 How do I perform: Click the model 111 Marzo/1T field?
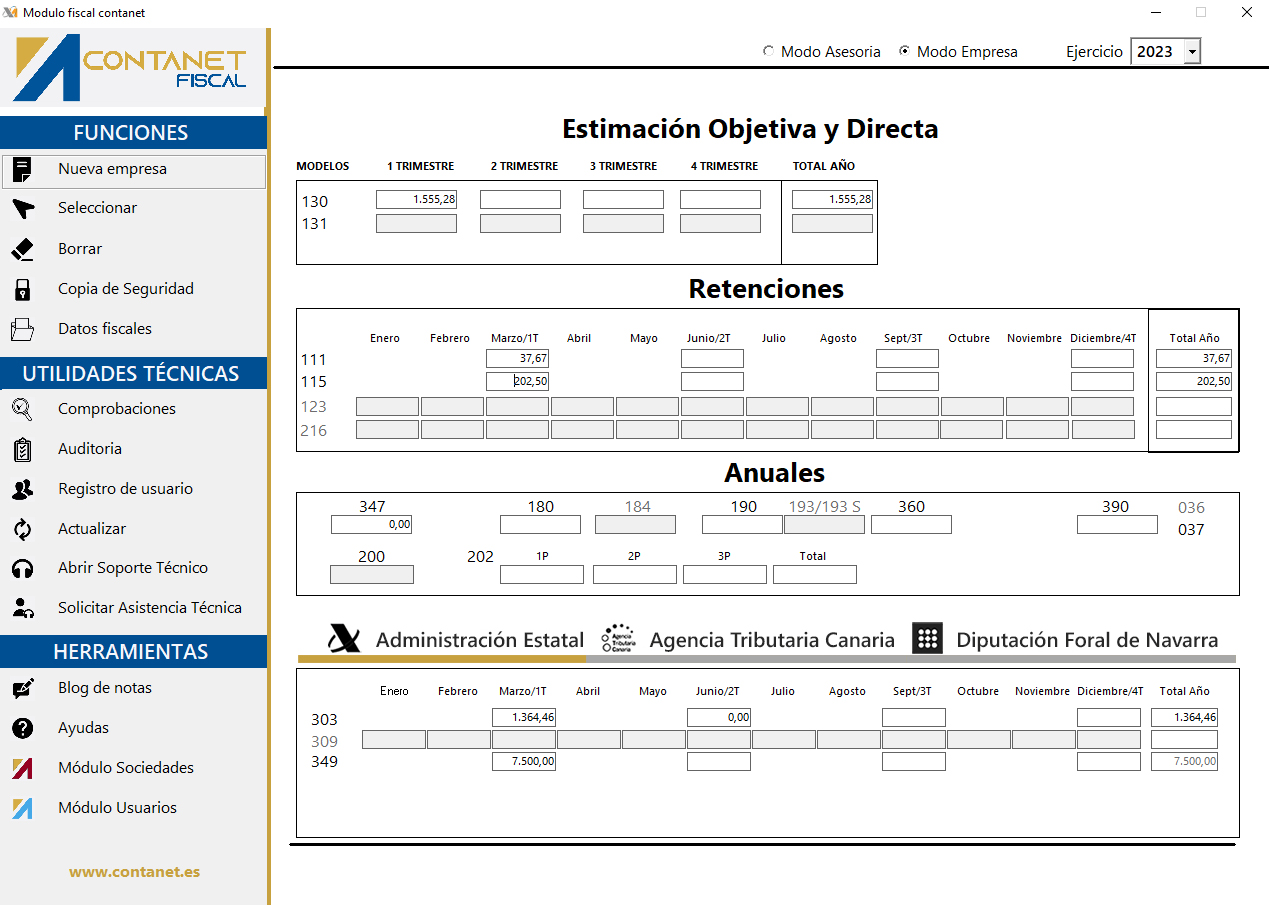coord(517,359)
